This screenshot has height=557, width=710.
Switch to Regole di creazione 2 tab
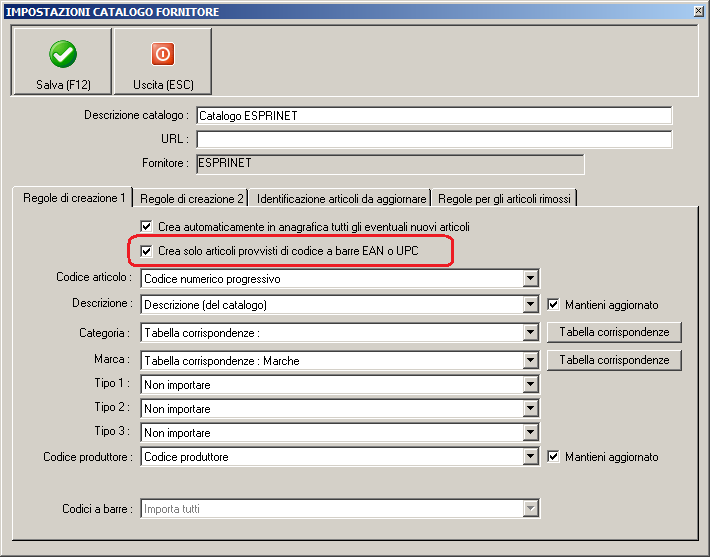191,198
